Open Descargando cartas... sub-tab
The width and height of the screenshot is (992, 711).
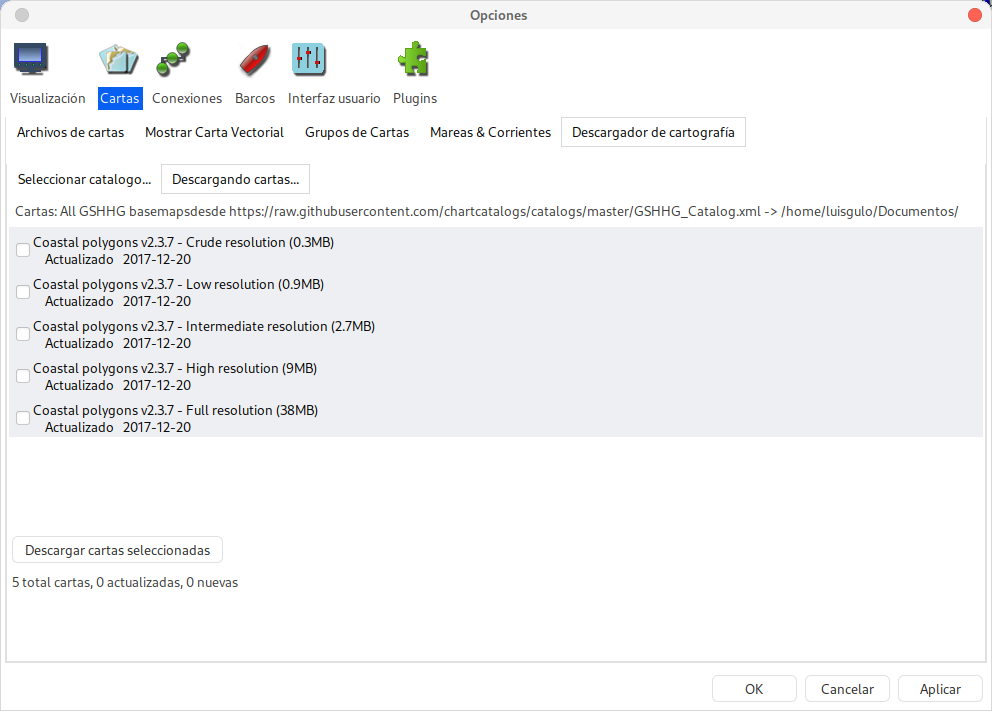point(235,179)
